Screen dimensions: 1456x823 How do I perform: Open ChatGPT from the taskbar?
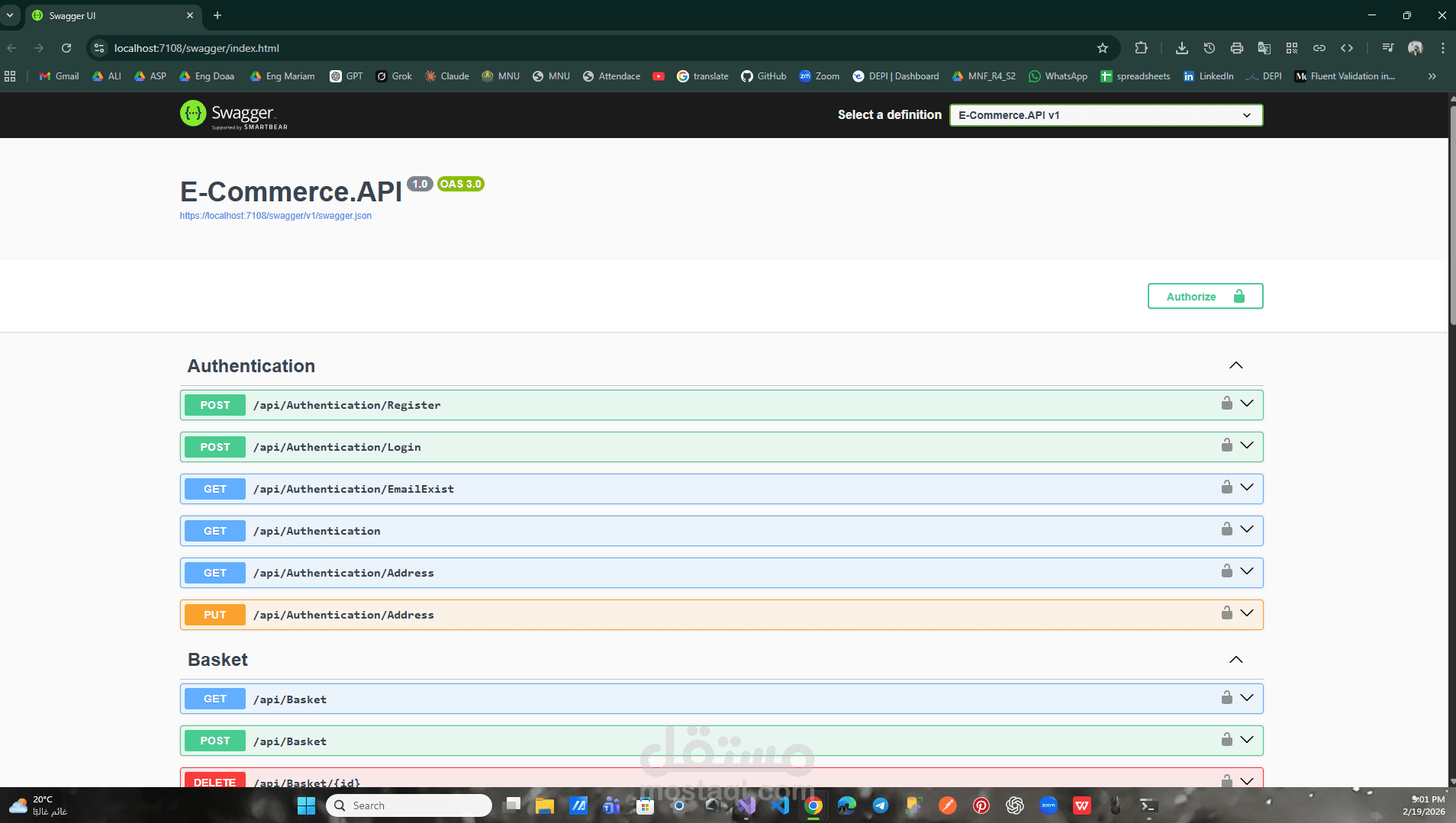click(x=1016, y=805)
